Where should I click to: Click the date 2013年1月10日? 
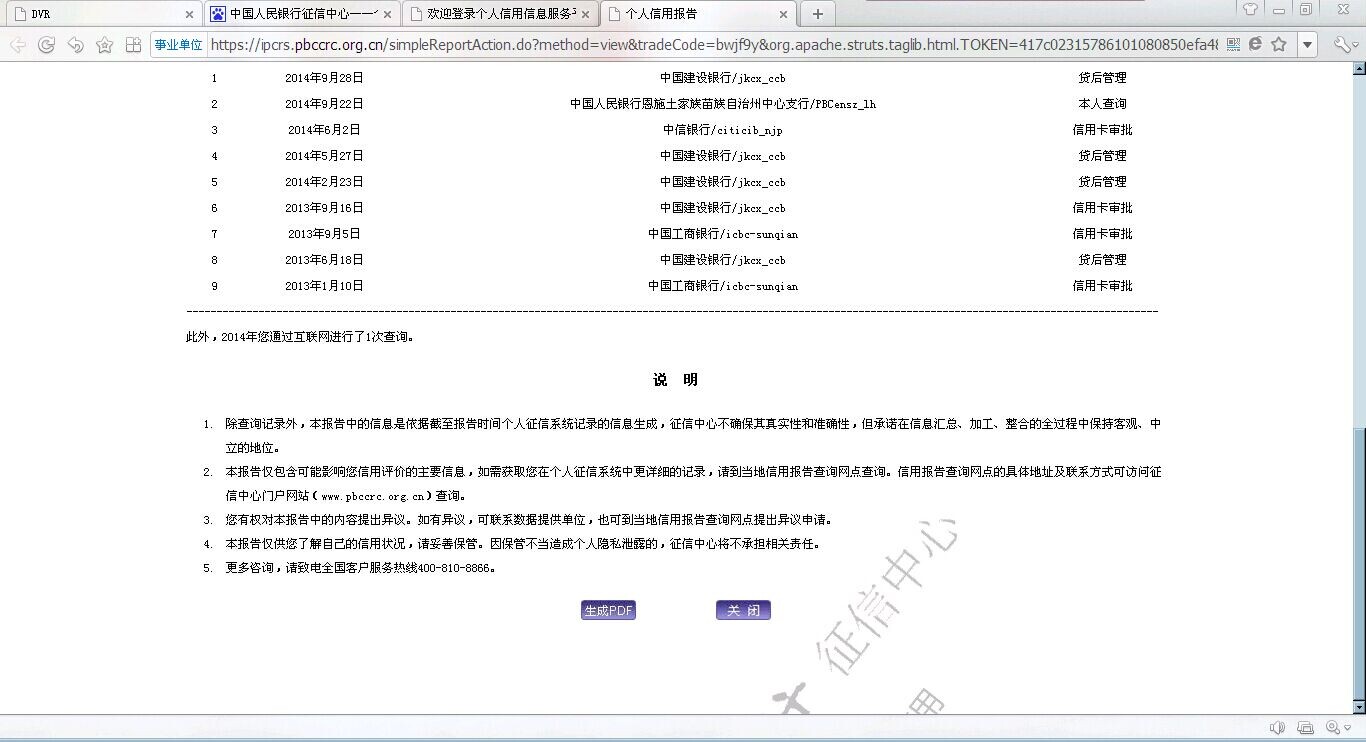pos(324,286)
